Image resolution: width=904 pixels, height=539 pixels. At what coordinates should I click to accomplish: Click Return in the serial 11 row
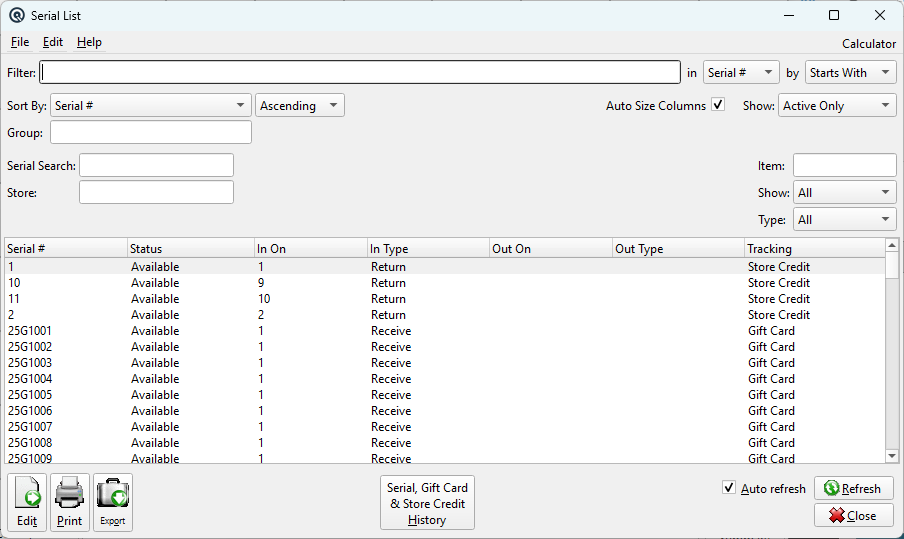(x=388, y=299)
